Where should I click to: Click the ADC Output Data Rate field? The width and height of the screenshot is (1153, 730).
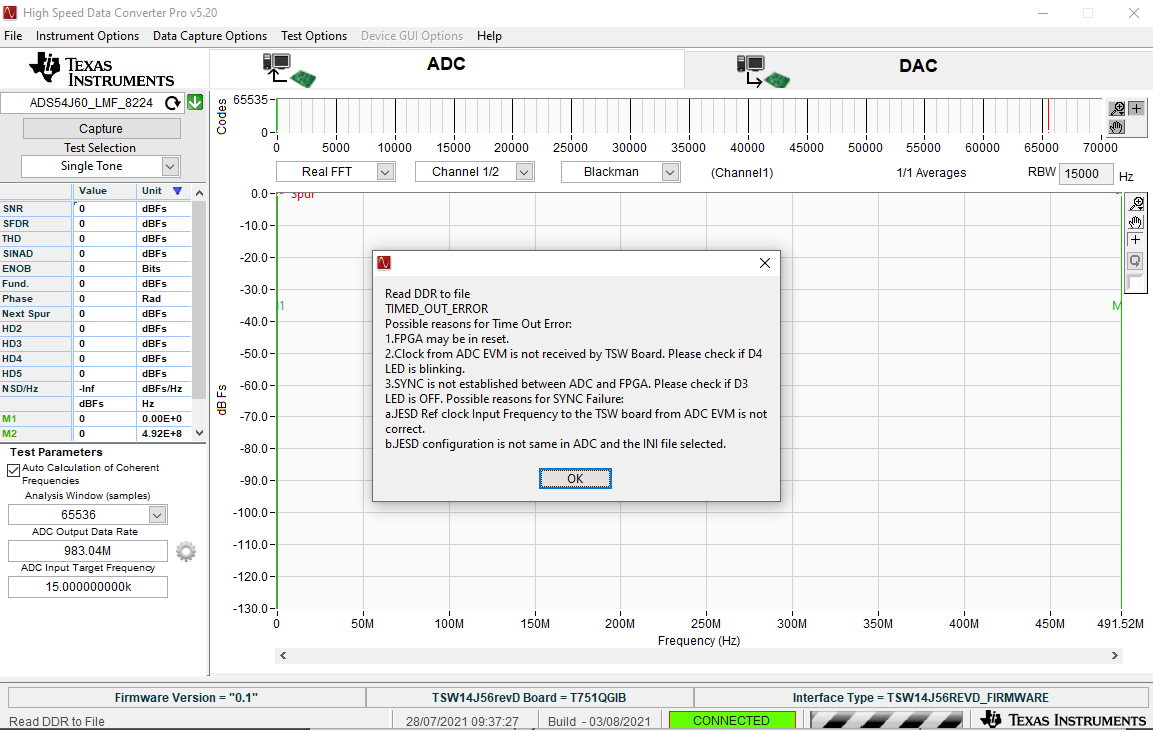pos(88,551)
